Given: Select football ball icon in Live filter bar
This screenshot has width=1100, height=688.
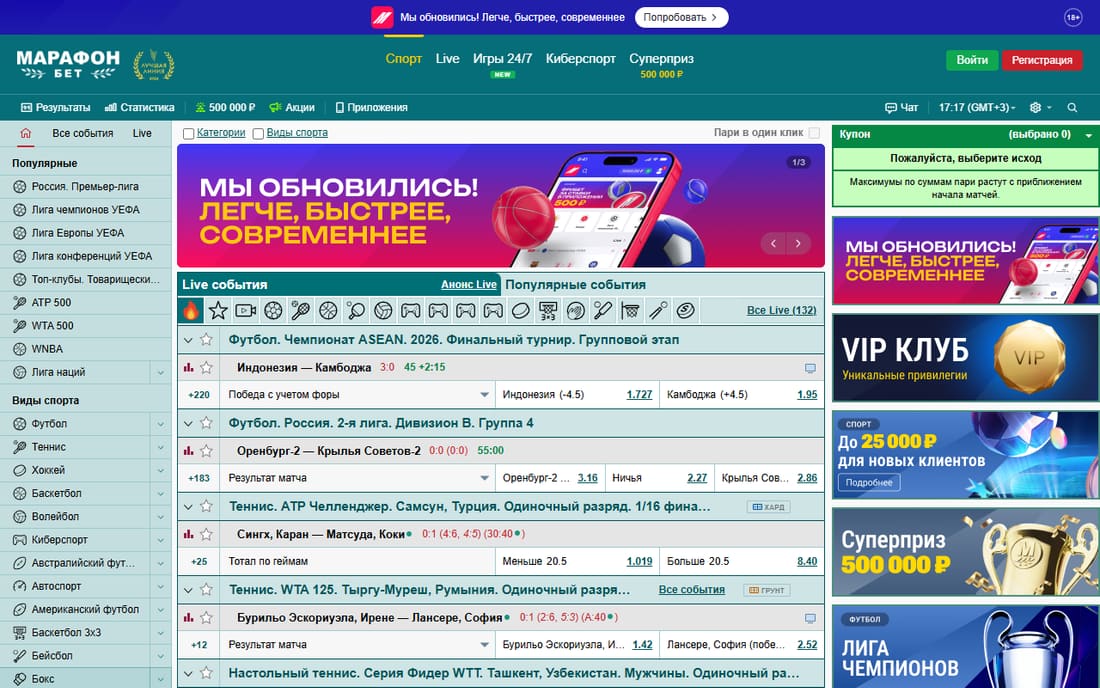Looking at the screenshot, I should pos(273,310).
